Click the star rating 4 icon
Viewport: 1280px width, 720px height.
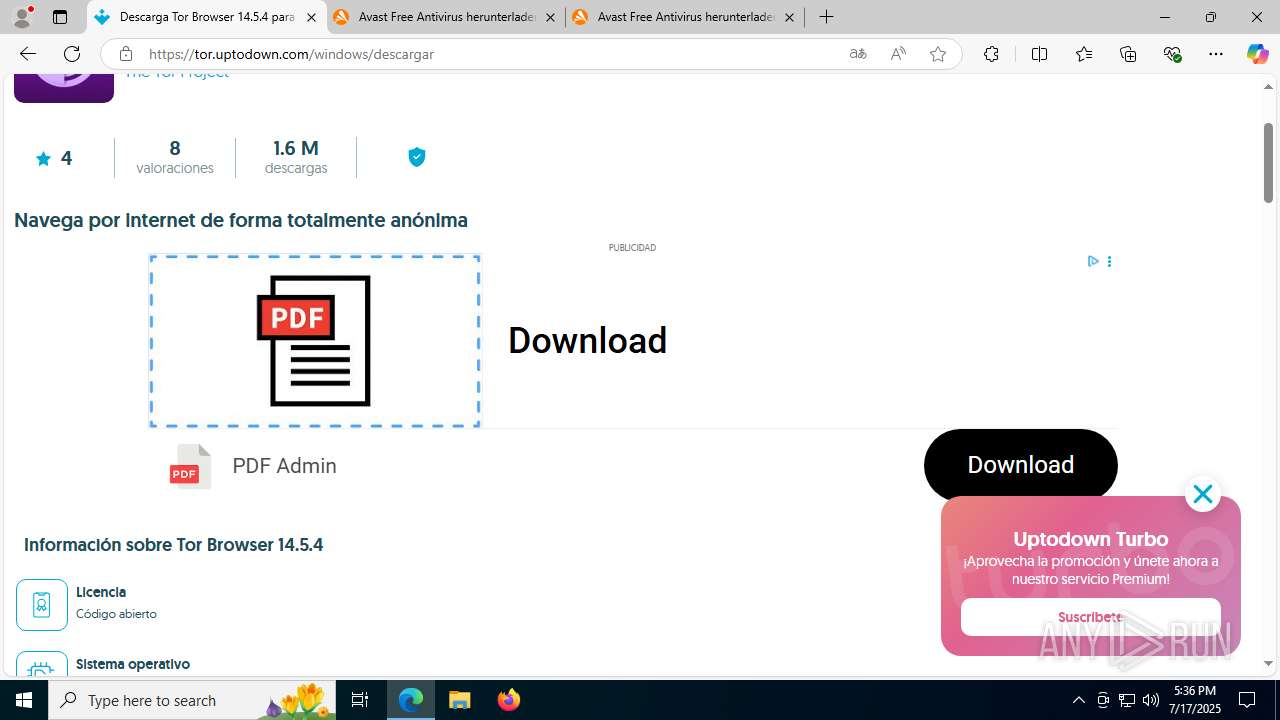pos(43,158)
